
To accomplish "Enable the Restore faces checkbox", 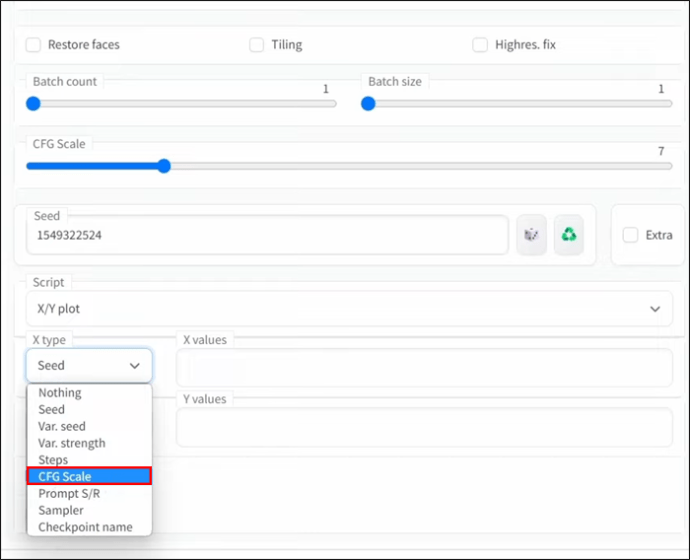I will pos(34,45).
